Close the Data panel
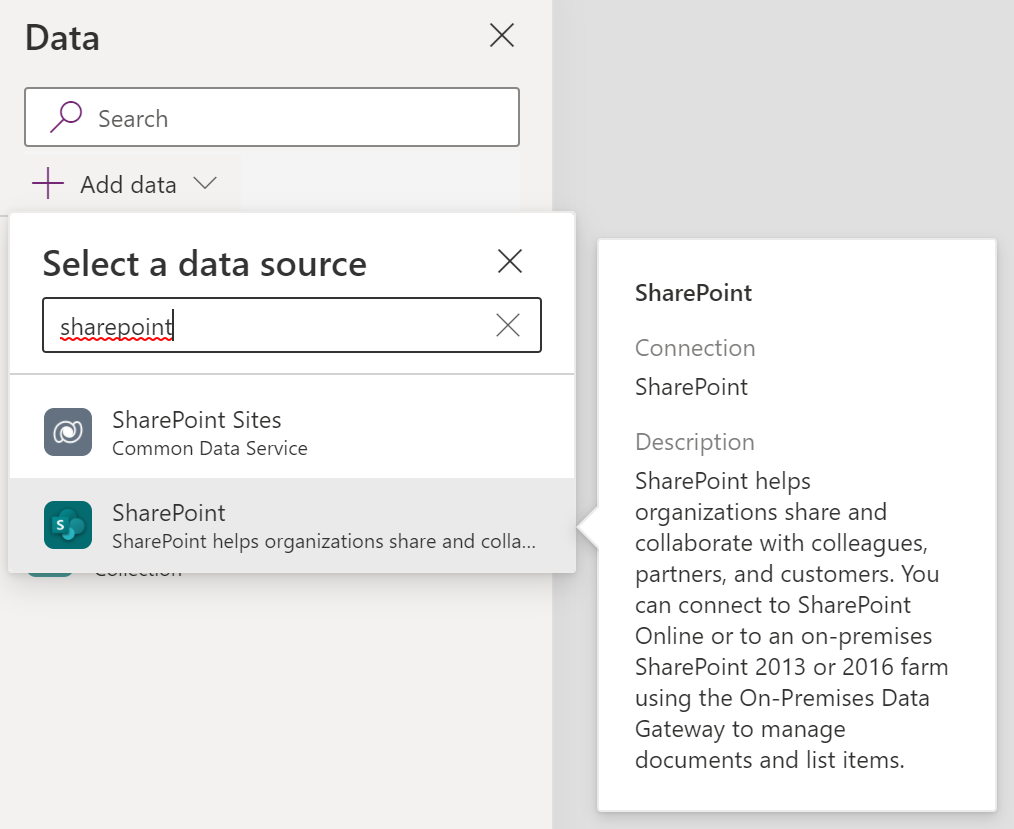This screenshot has width=1014, height=829. click(x=502, y=36)
